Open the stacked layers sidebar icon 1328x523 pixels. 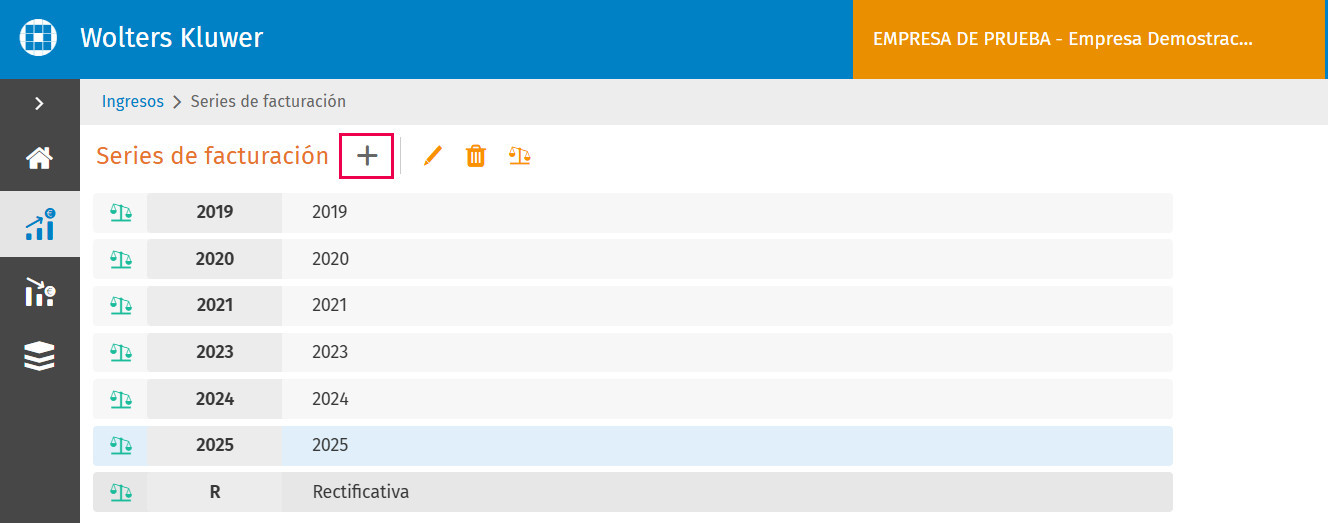point(40,356)
